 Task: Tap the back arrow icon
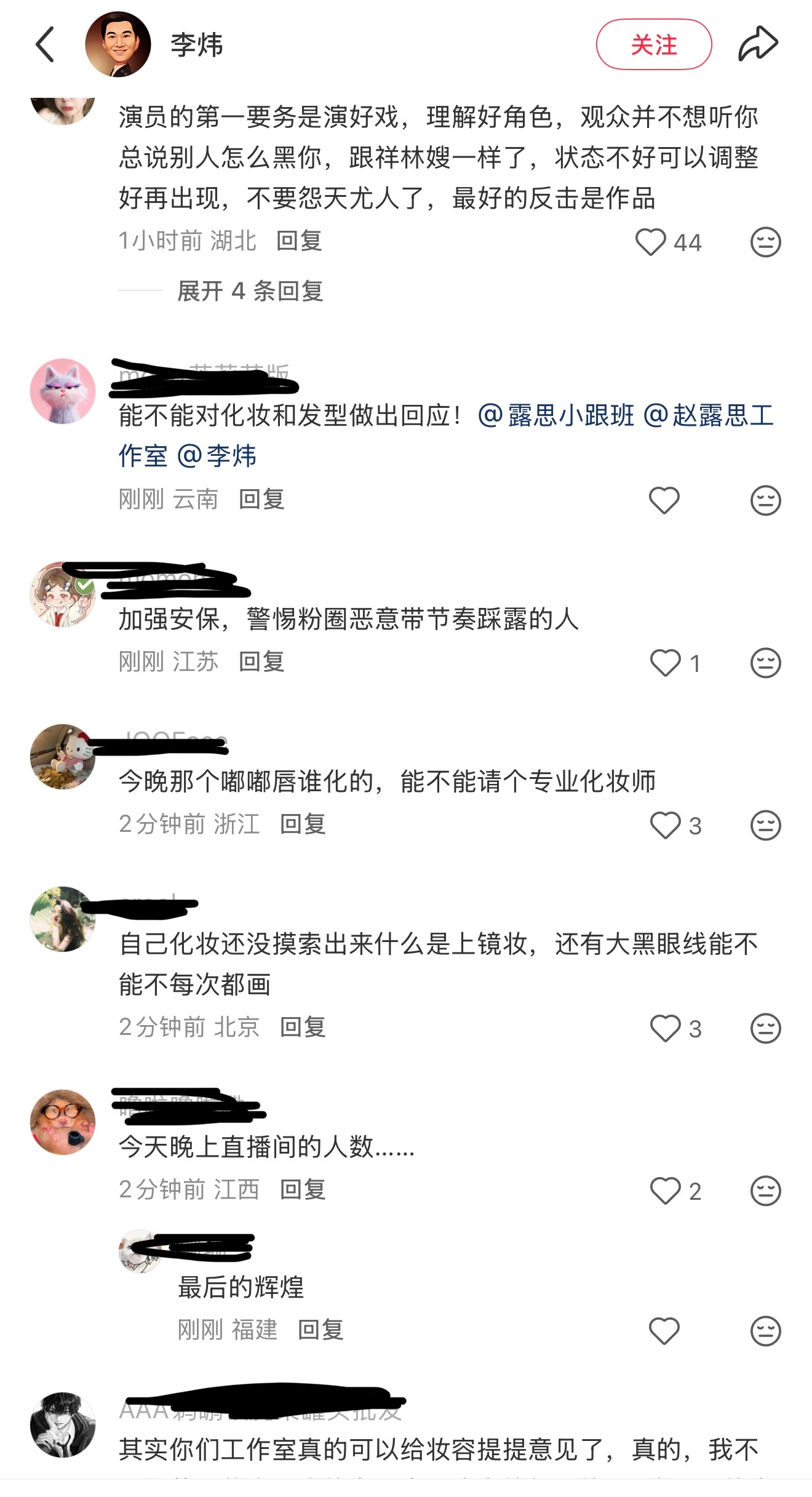point(45,44)
